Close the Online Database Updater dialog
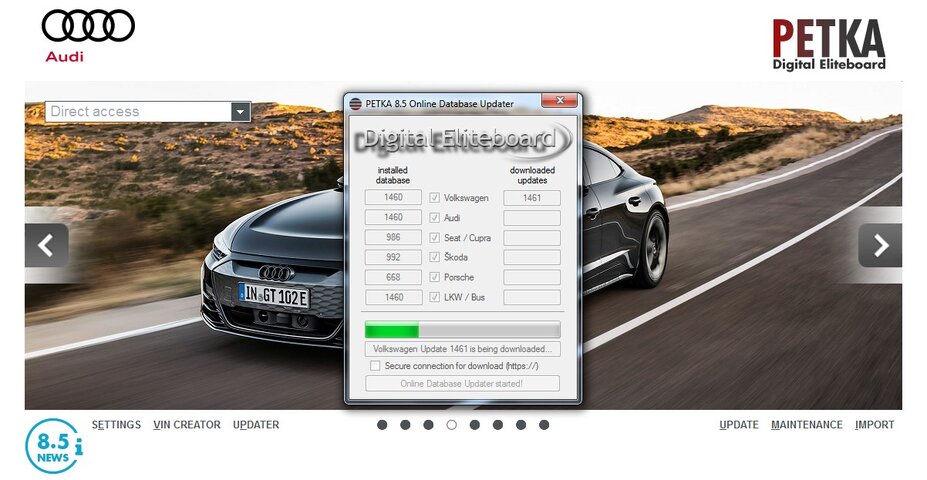The height and width of the screenshot is (480, 927). coord(560,100)
